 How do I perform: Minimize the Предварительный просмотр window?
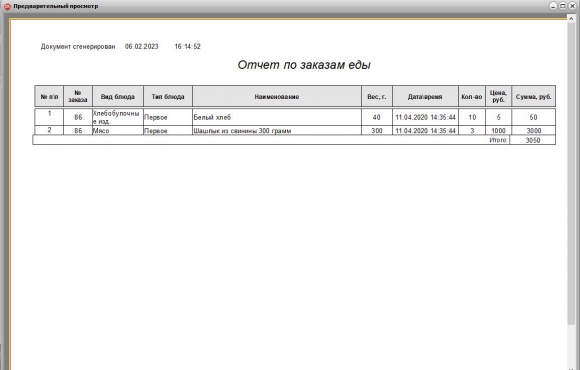pos(553,6)
